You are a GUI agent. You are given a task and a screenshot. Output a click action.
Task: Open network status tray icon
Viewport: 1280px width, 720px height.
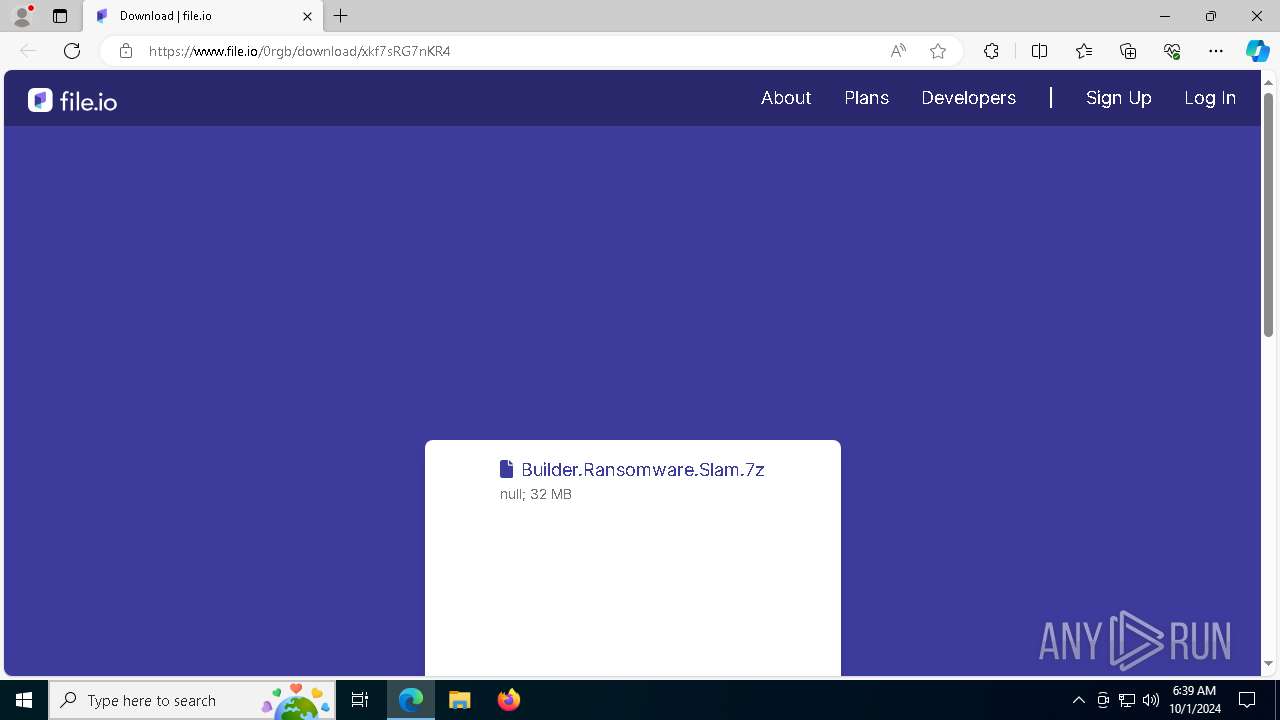tap(1127, 700)
